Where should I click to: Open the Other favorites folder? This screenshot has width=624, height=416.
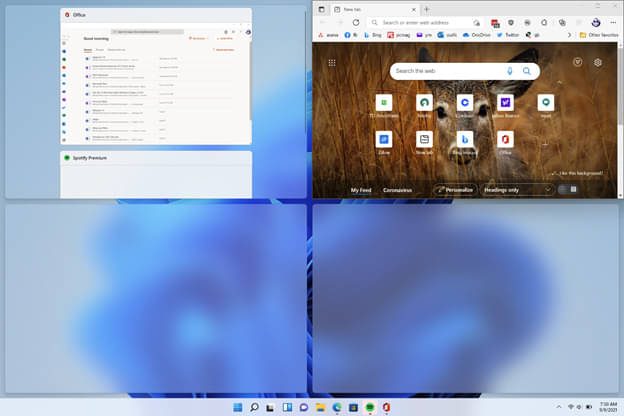click(x=599, y=35)
